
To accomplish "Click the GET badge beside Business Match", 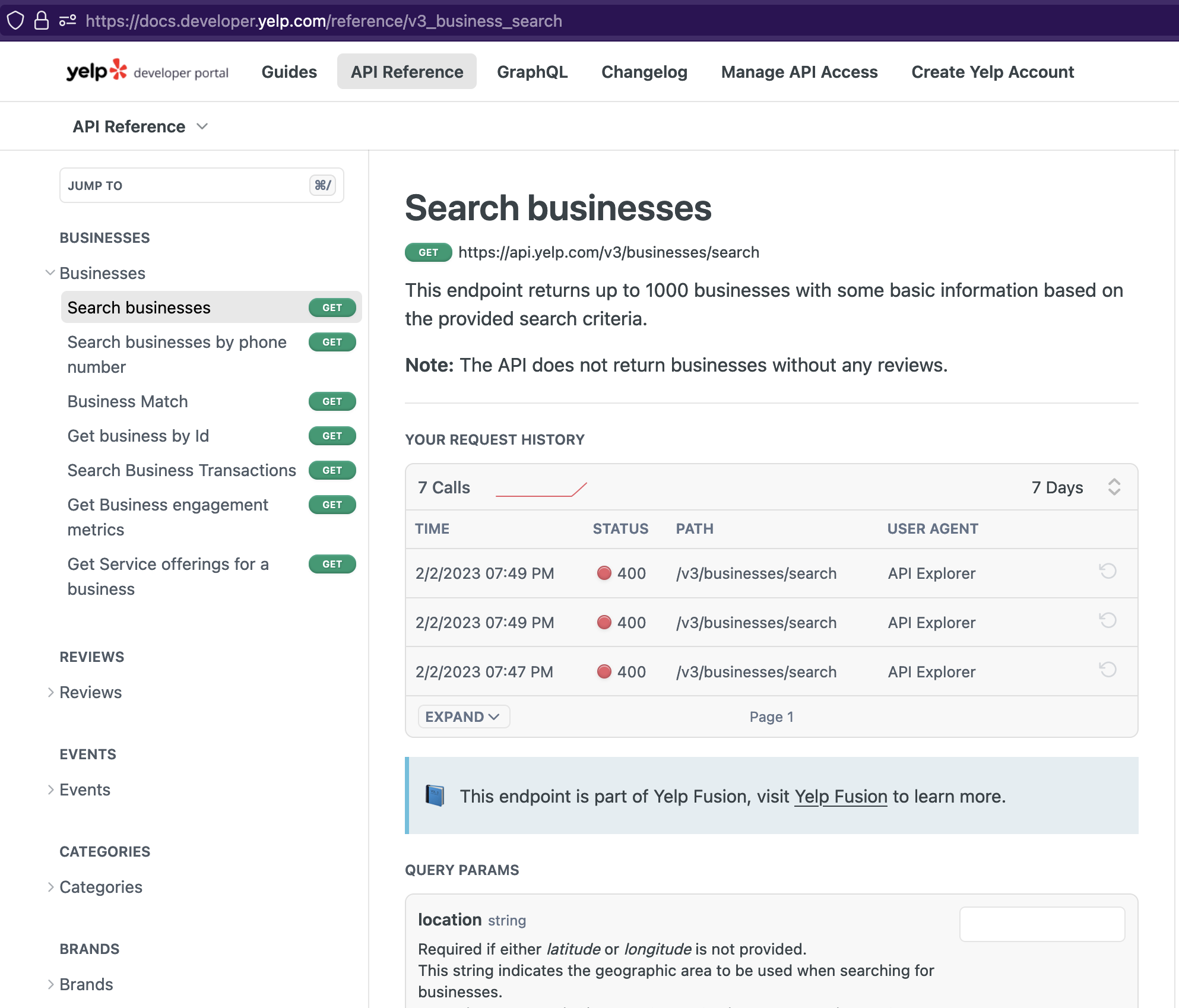I will (332, 401).
